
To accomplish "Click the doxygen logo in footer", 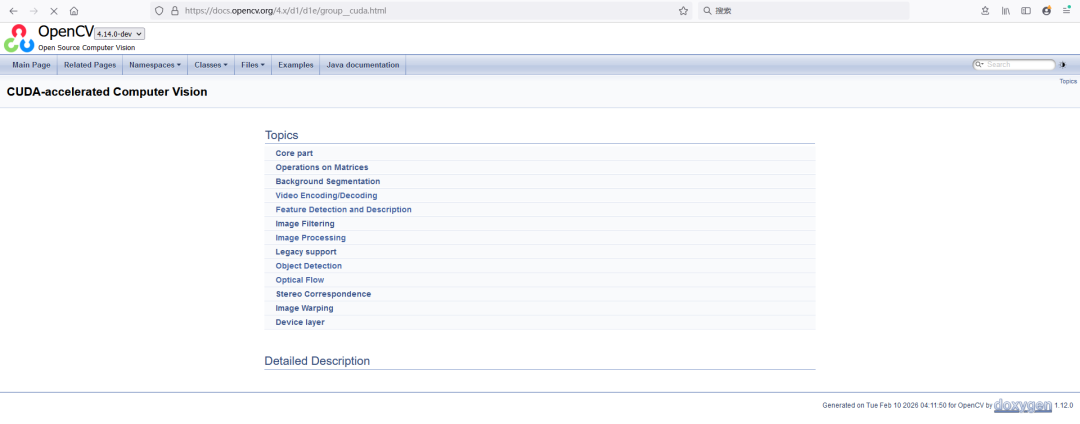I will tap(1023, 405).
